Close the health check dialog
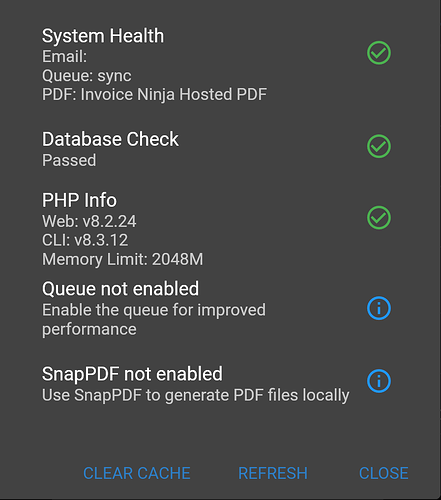 tap(383, 473)
